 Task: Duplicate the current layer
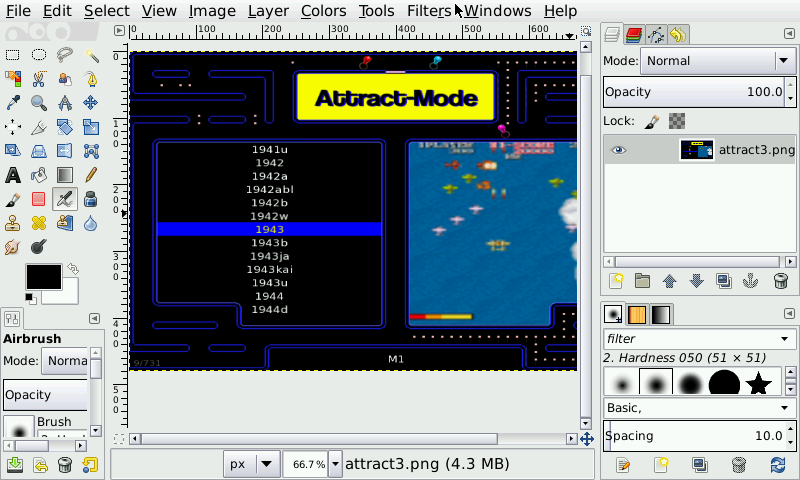click(x=723, y=281)
